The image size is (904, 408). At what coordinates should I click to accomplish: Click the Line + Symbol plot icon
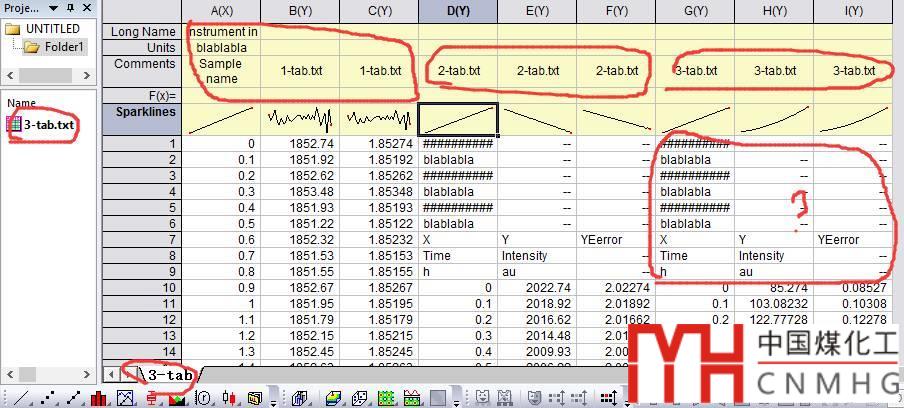pyautogui.click(x=73, y=398)
